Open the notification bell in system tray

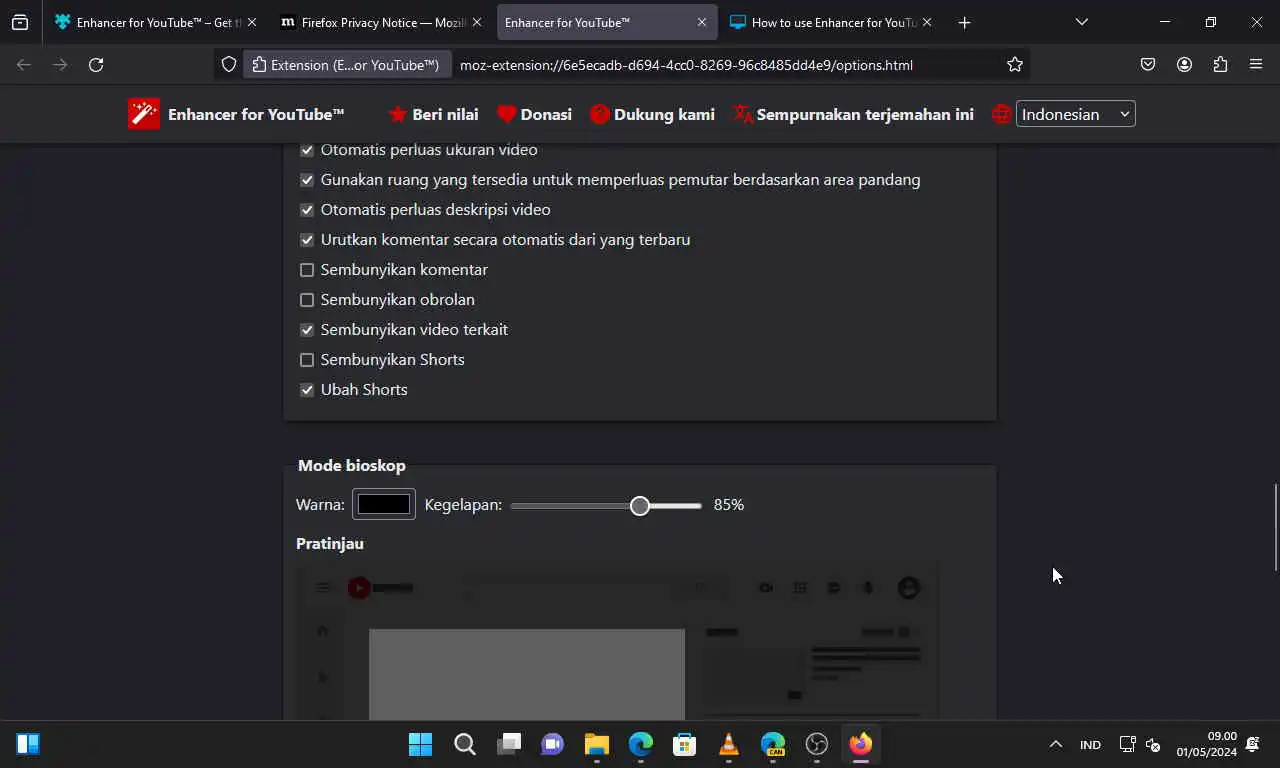(1253, 744)
